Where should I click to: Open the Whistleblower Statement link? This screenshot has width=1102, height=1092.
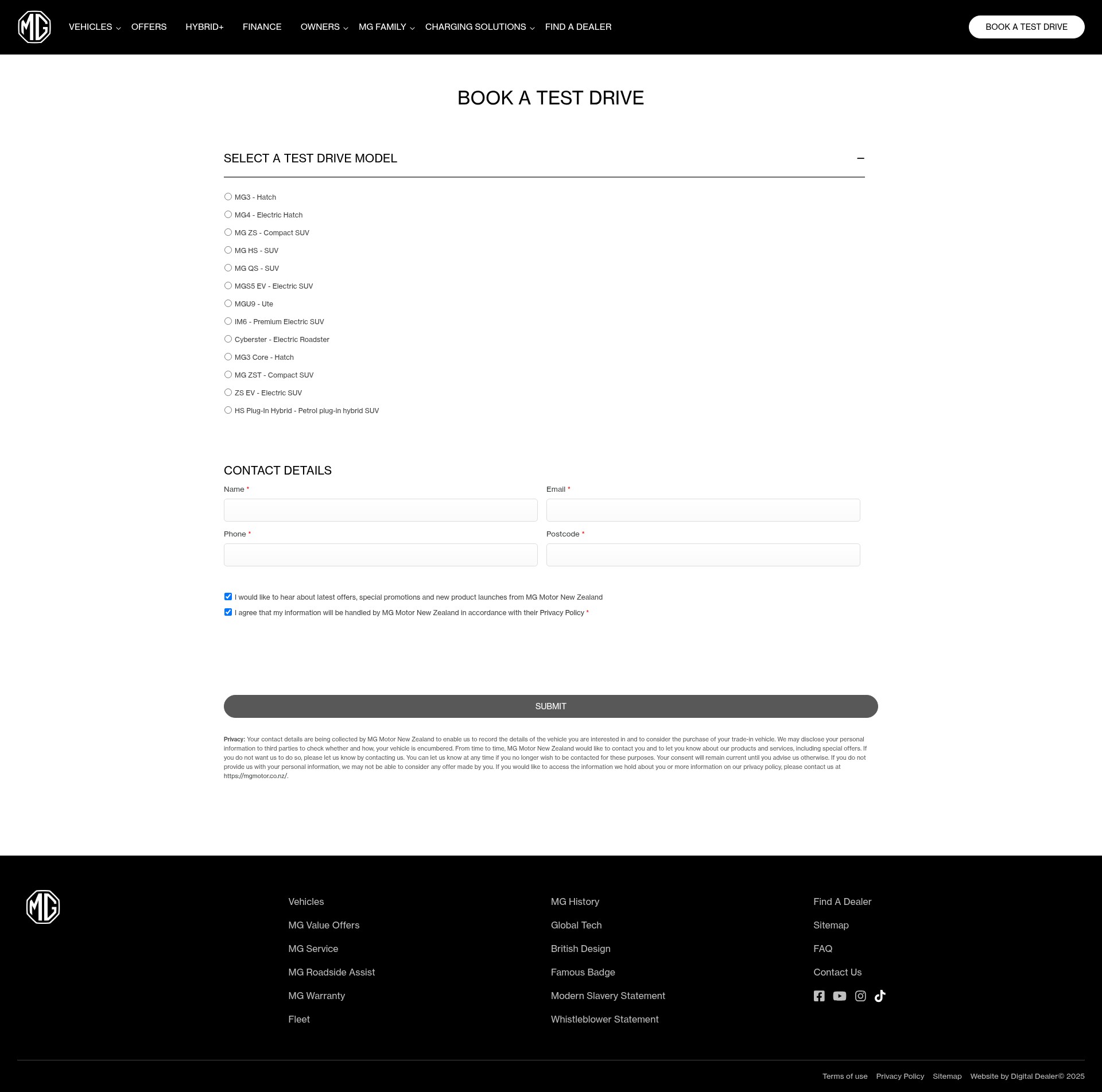click(605, 1020)
